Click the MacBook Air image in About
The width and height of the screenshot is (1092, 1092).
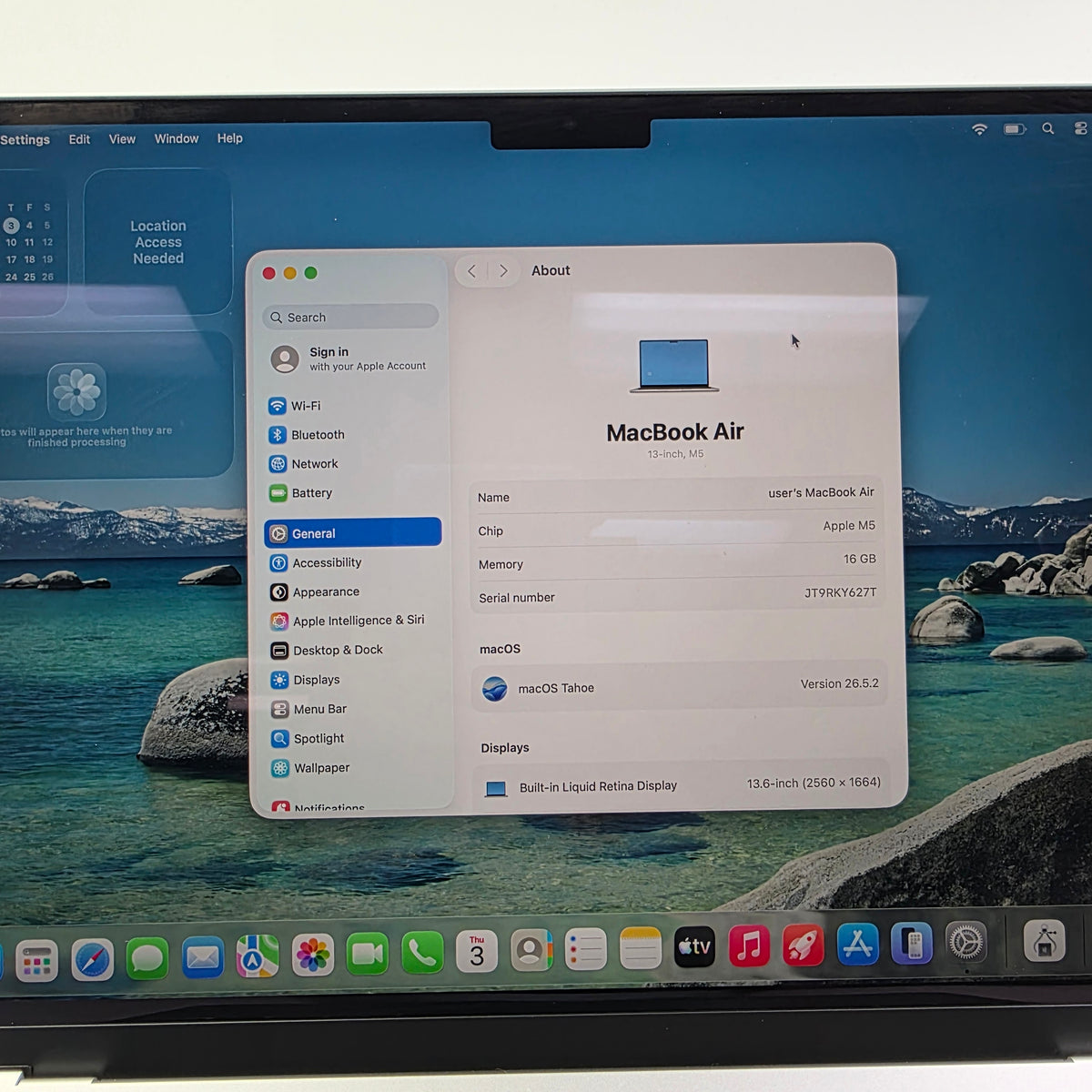(x=674, y=366)
